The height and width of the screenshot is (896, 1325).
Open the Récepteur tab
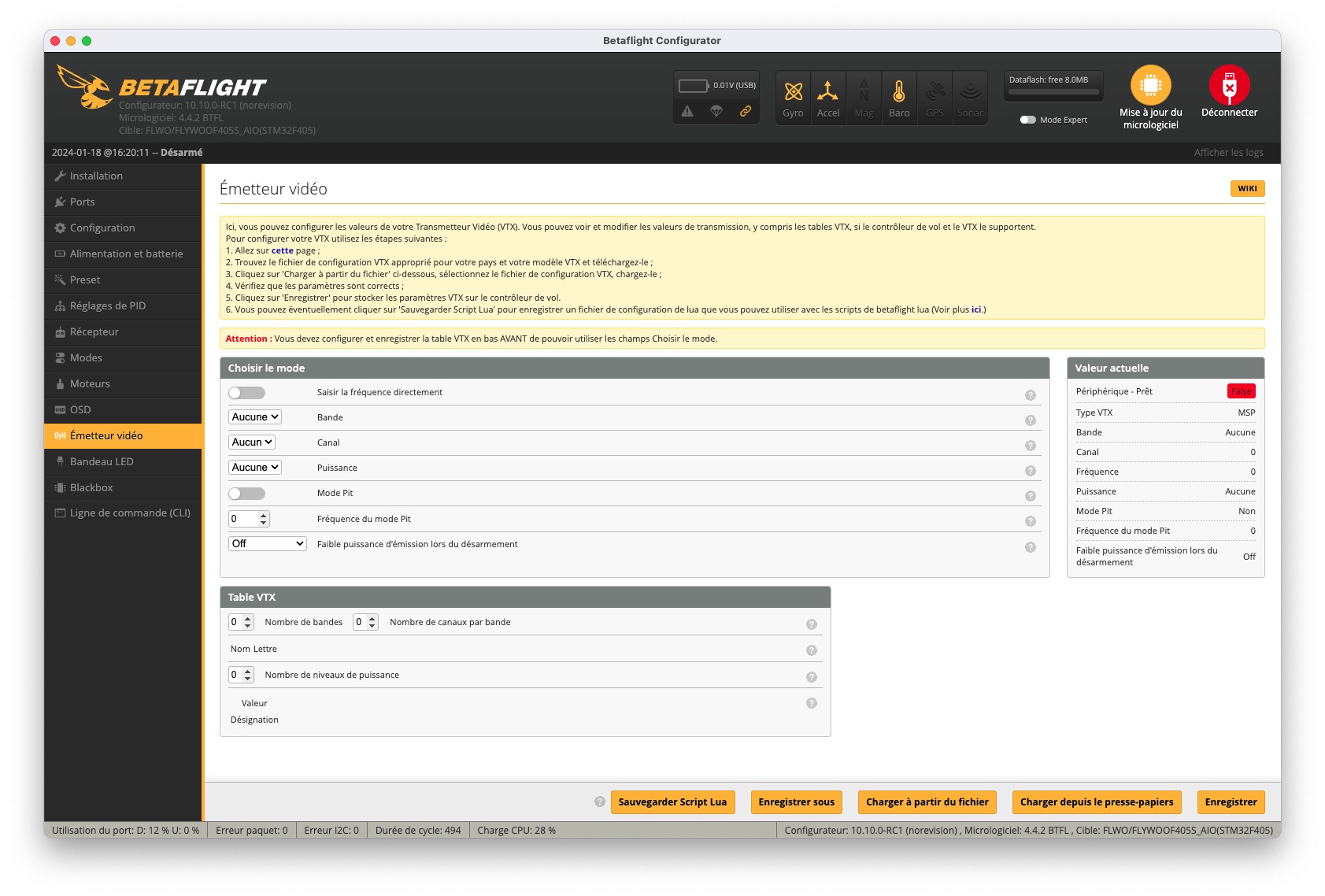[x=123, y=332]
